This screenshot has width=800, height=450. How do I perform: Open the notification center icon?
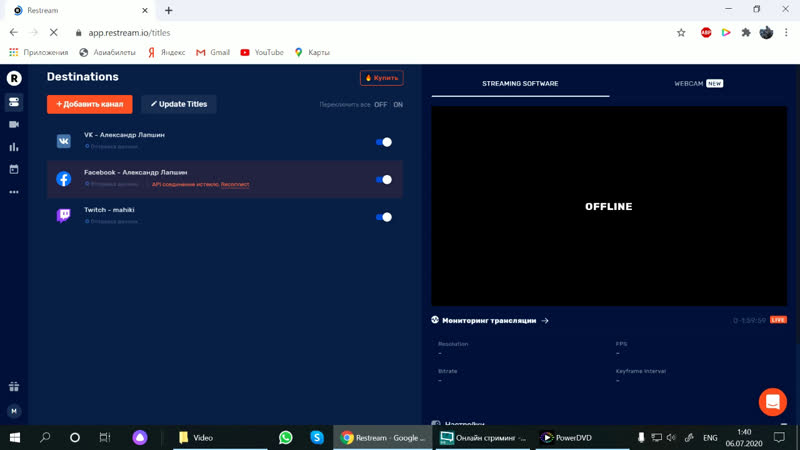[x=779, y=438]
